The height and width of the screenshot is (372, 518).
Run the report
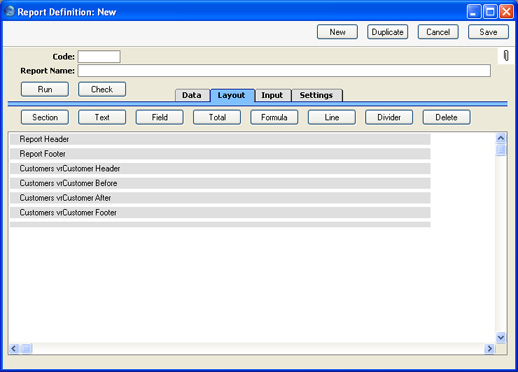pos(45,89)
